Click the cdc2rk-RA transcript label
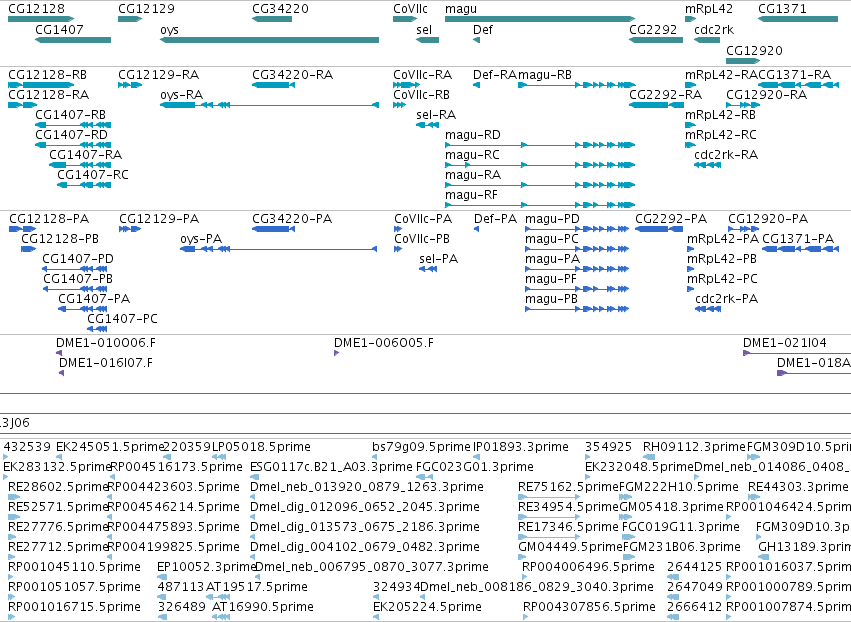This screenshot has width=851, height=622. (726, 154)
